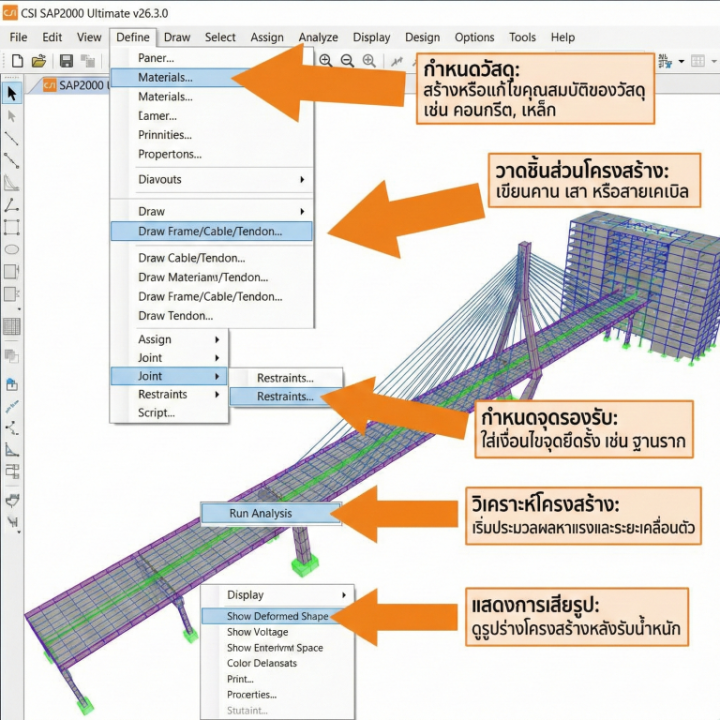Click the square area icon directly below ellipse

point(11,271)
